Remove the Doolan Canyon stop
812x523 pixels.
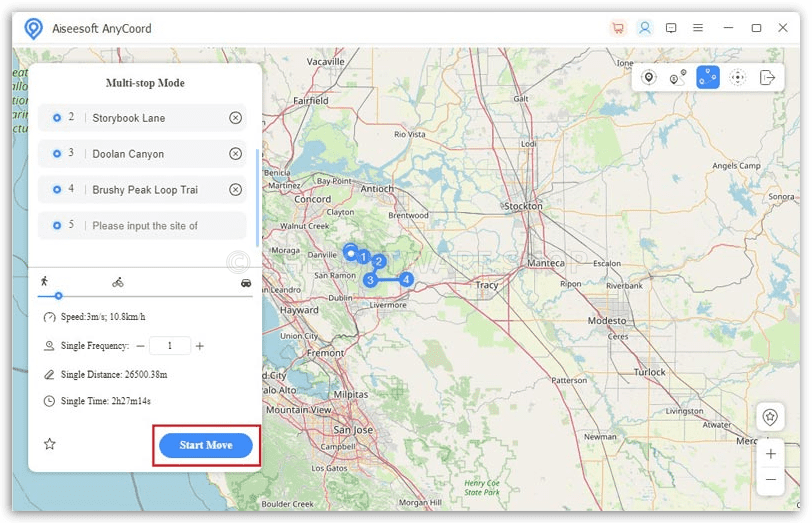[236, 154]
